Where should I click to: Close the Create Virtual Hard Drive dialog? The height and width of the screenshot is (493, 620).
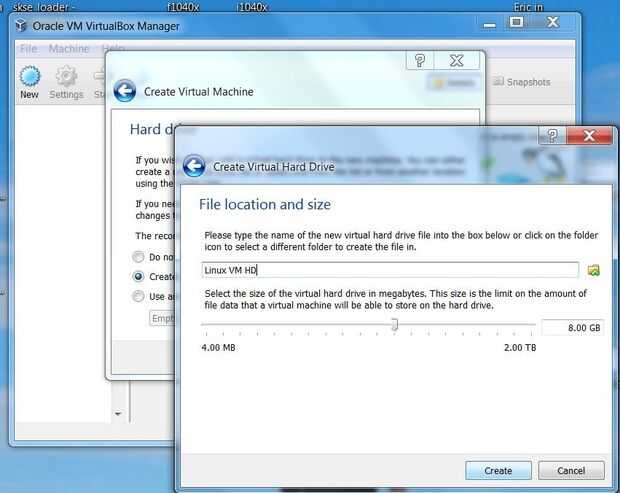pos(589,136)
